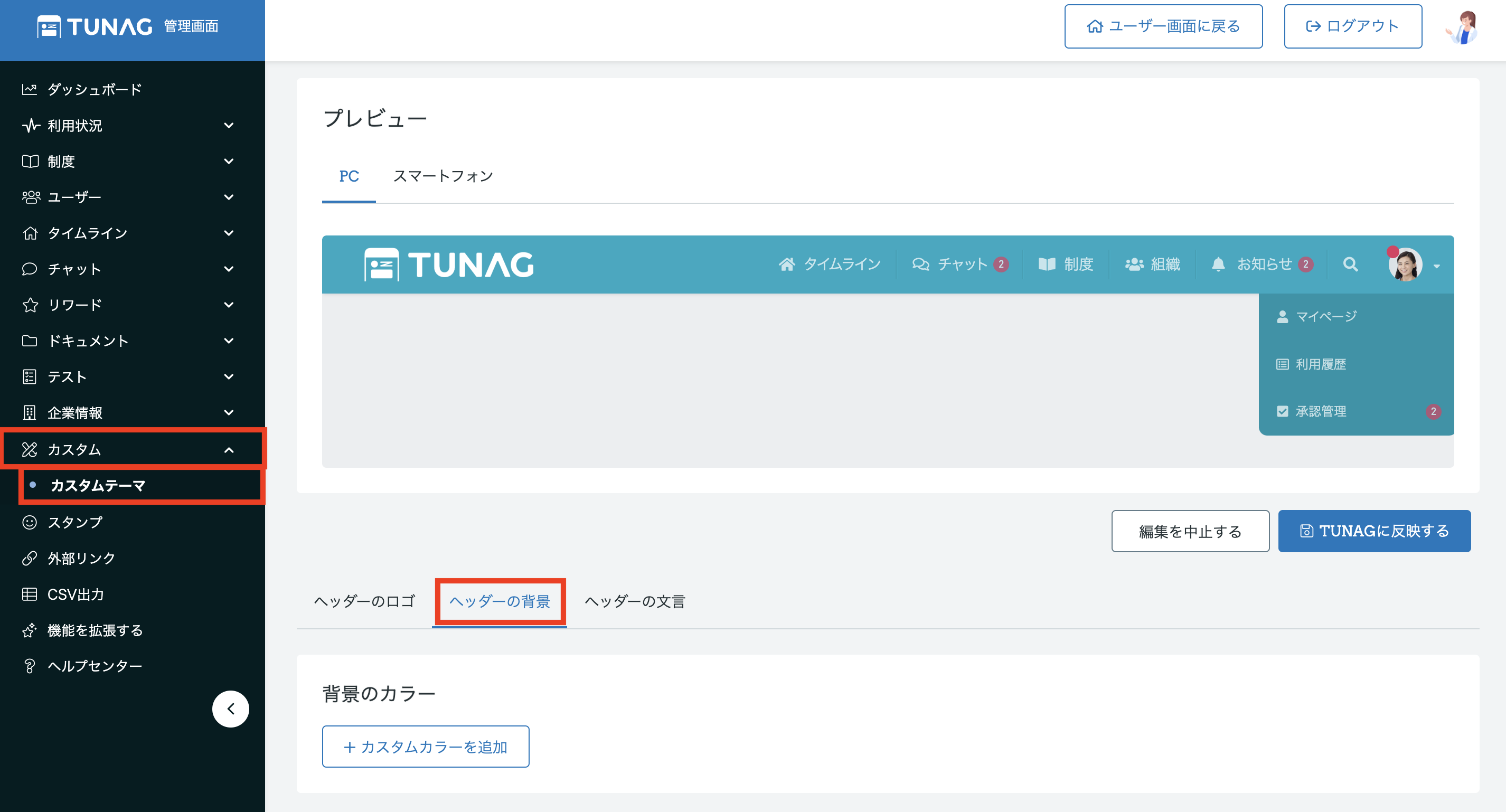This screenshot has height=812, width=1506.
Task: Click TUNAGに反映する button
Action: coord(1375,532)
